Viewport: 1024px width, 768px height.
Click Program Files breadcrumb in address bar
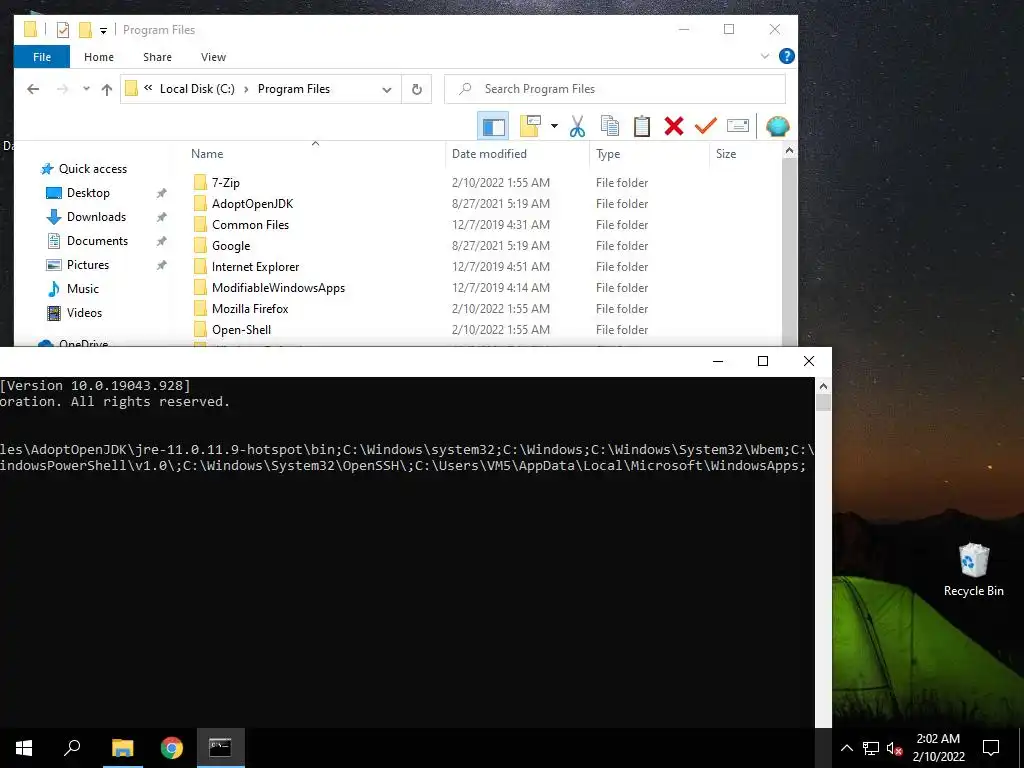pyautogui.click(x=294, y=89)
